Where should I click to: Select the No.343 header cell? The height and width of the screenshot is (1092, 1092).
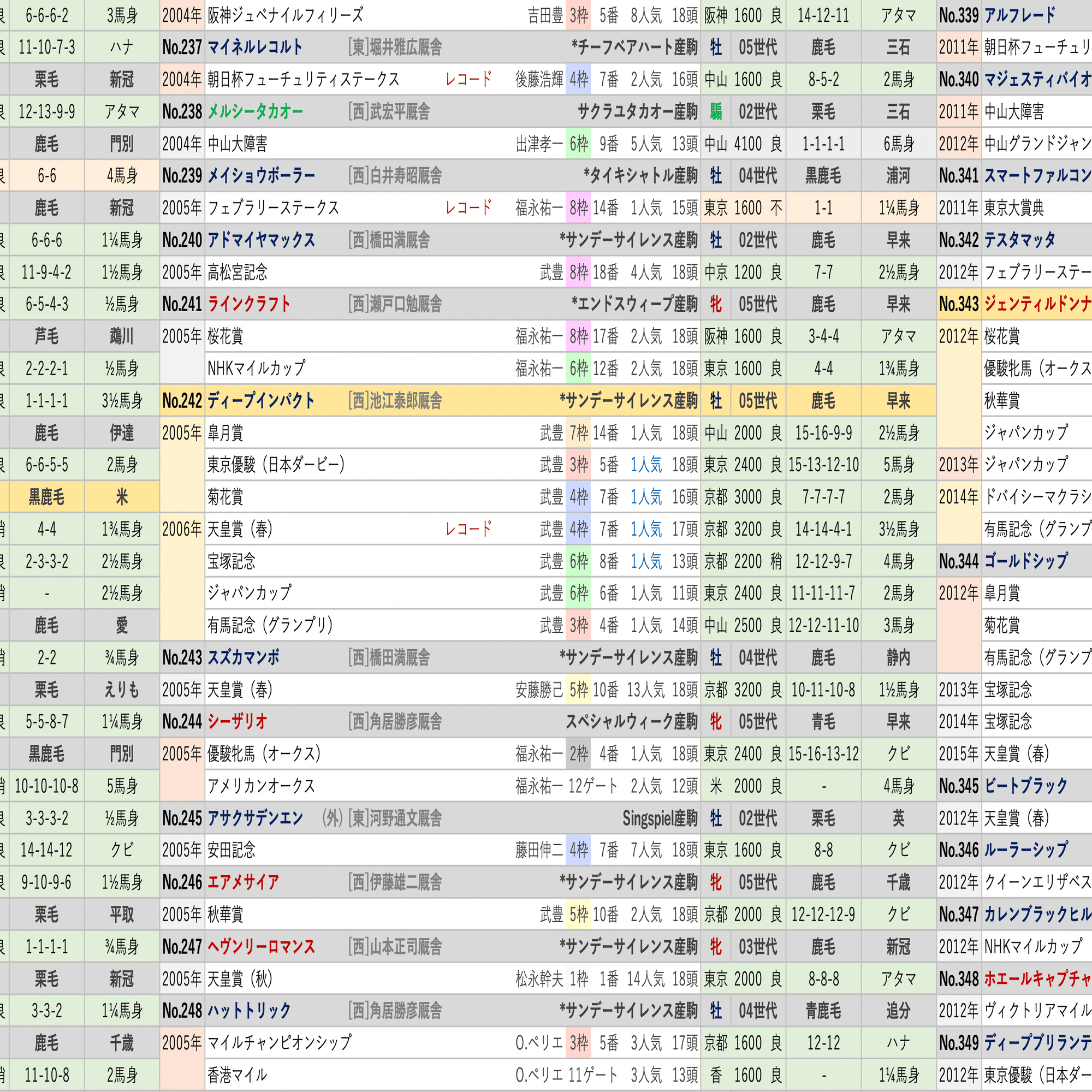(959, 304)
